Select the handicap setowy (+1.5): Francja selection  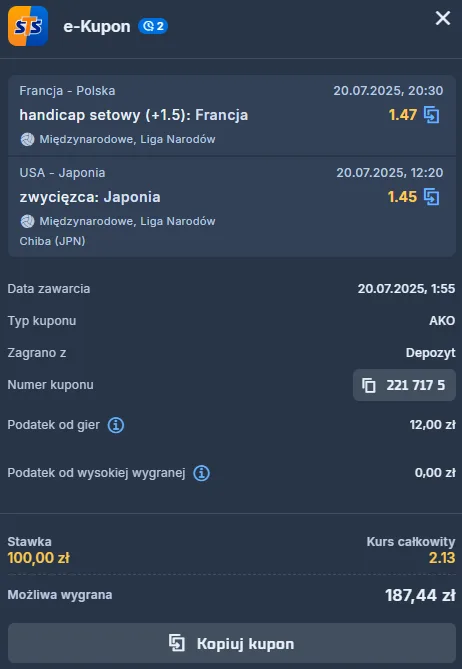click(134, 115)
